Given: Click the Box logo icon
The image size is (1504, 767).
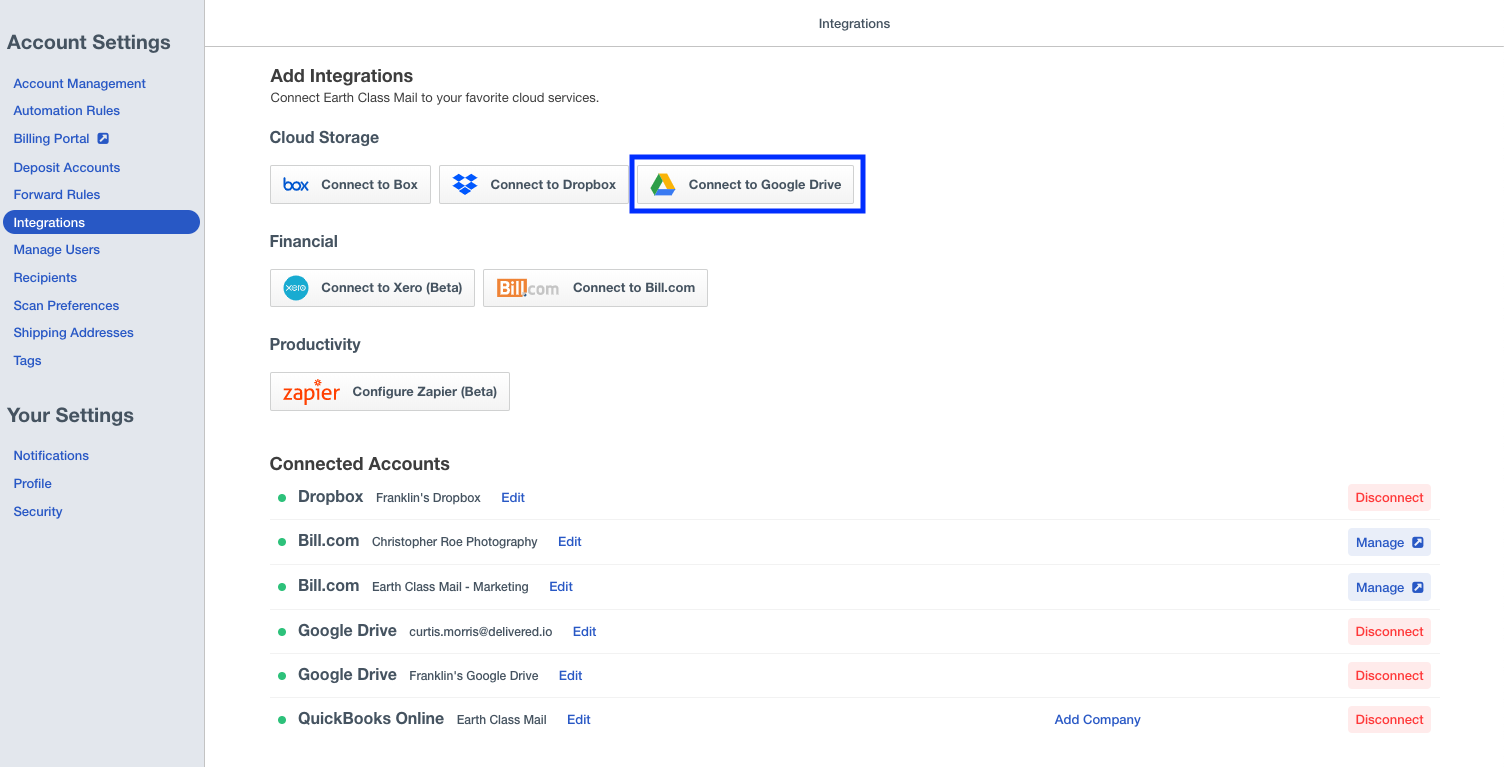Looking at the screenshot, I should tap(296, 185).
